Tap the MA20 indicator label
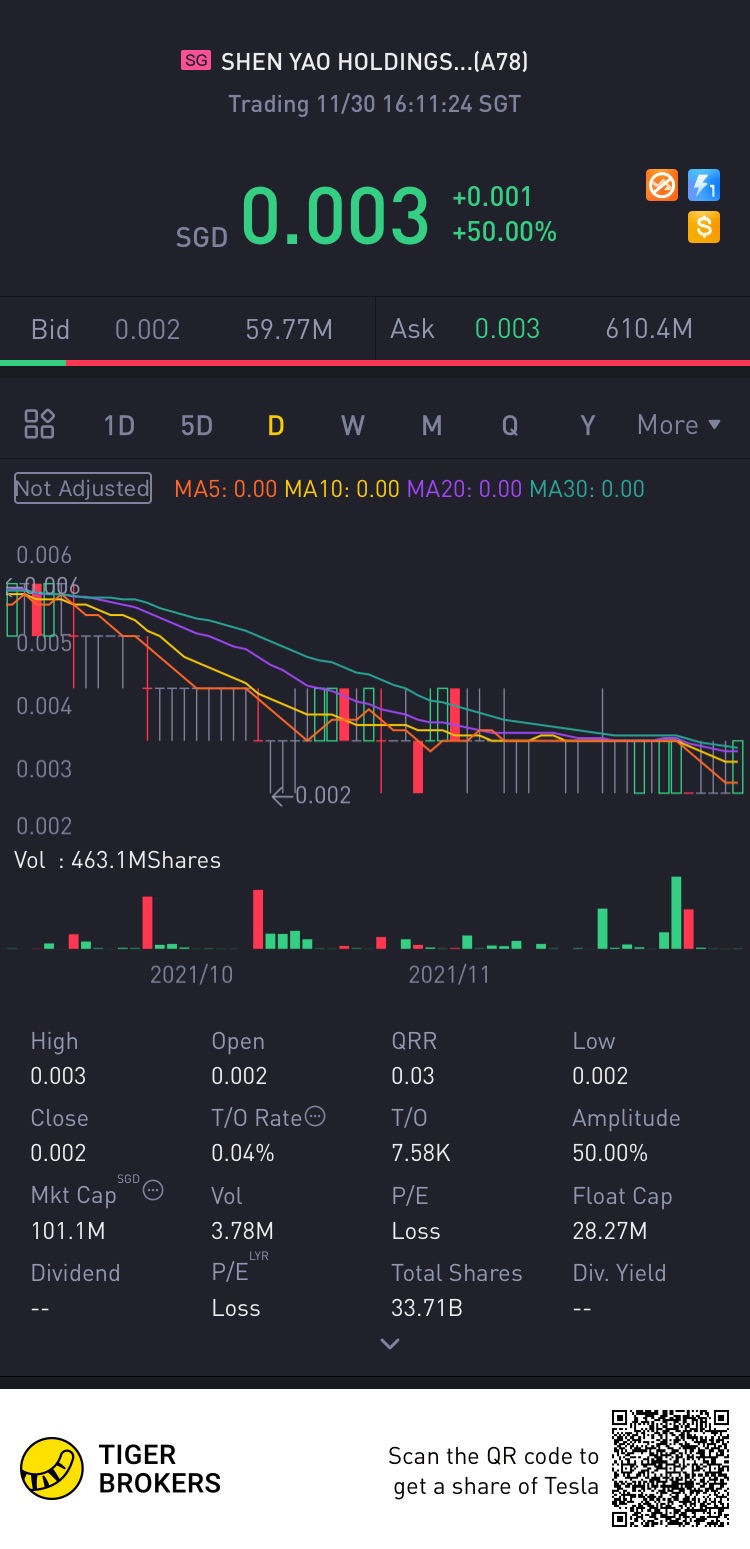 (x=464, y=489)
